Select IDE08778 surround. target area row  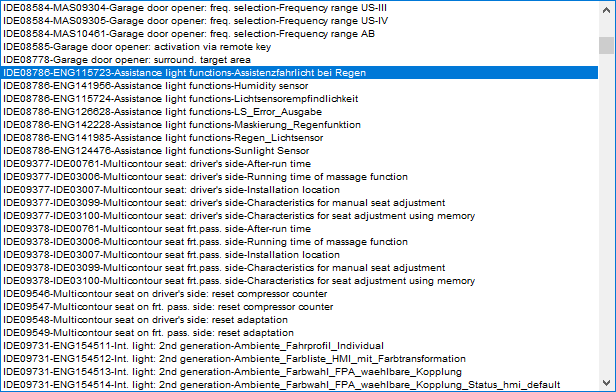(299, 60)
